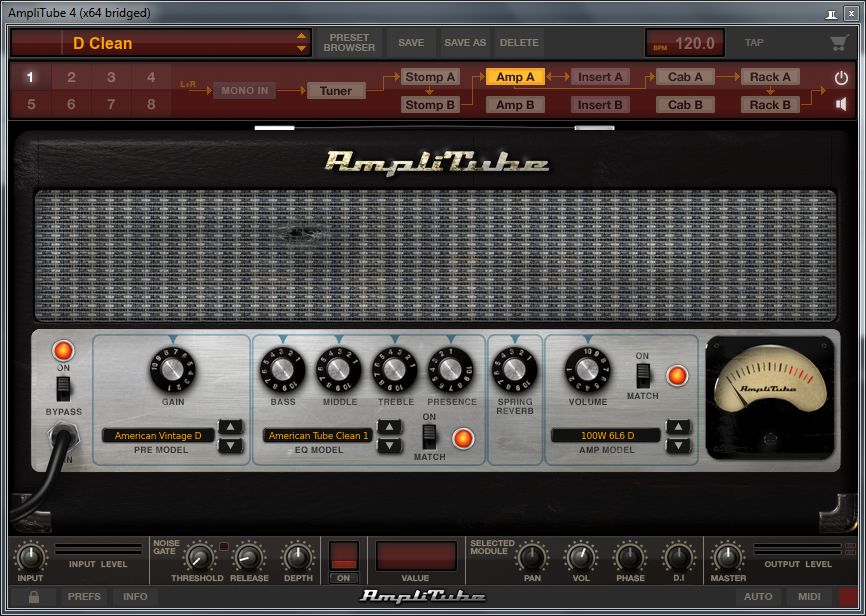This screenshot has height=616, width=866.
Task: Click the red indicator beside MIDI button
Action: [848, 597]
